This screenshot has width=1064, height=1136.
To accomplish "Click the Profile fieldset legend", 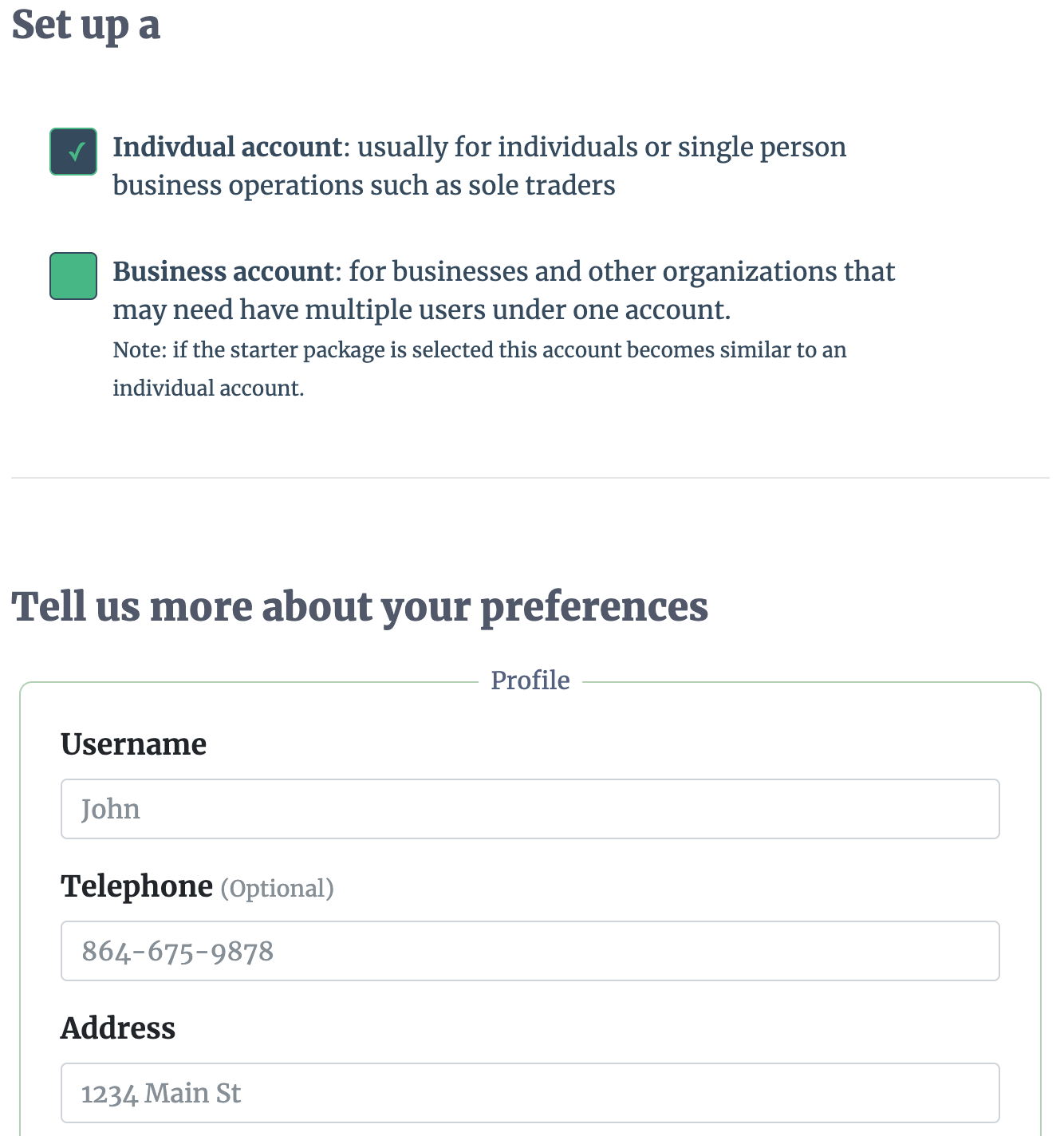I will click(x=530, y=680).
